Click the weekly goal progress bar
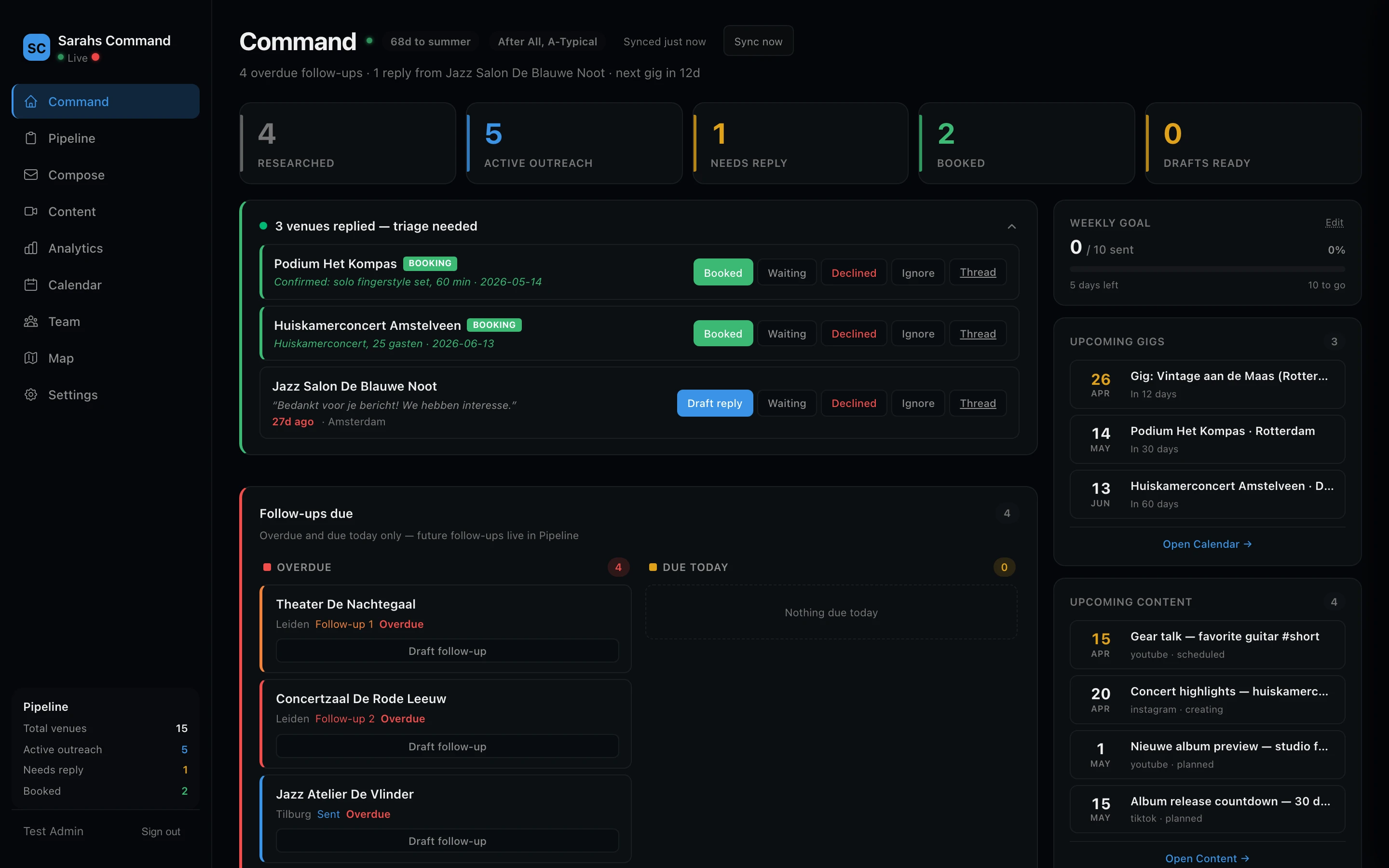Image resolution: width=1389 pixels, height=868 pixels. [x=1207, y=268]
